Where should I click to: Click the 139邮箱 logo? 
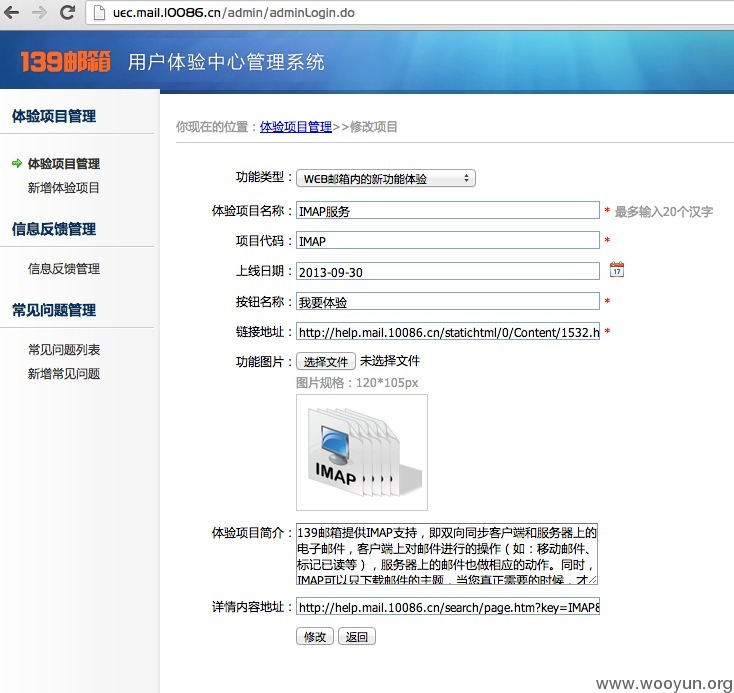coord(66,62)
